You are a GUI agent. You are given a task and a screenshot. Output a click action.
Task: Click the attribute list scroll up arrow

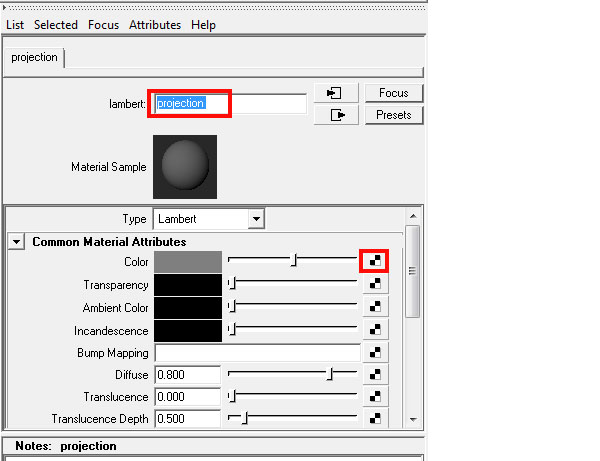pyautogui.click(x=413, y=216)
